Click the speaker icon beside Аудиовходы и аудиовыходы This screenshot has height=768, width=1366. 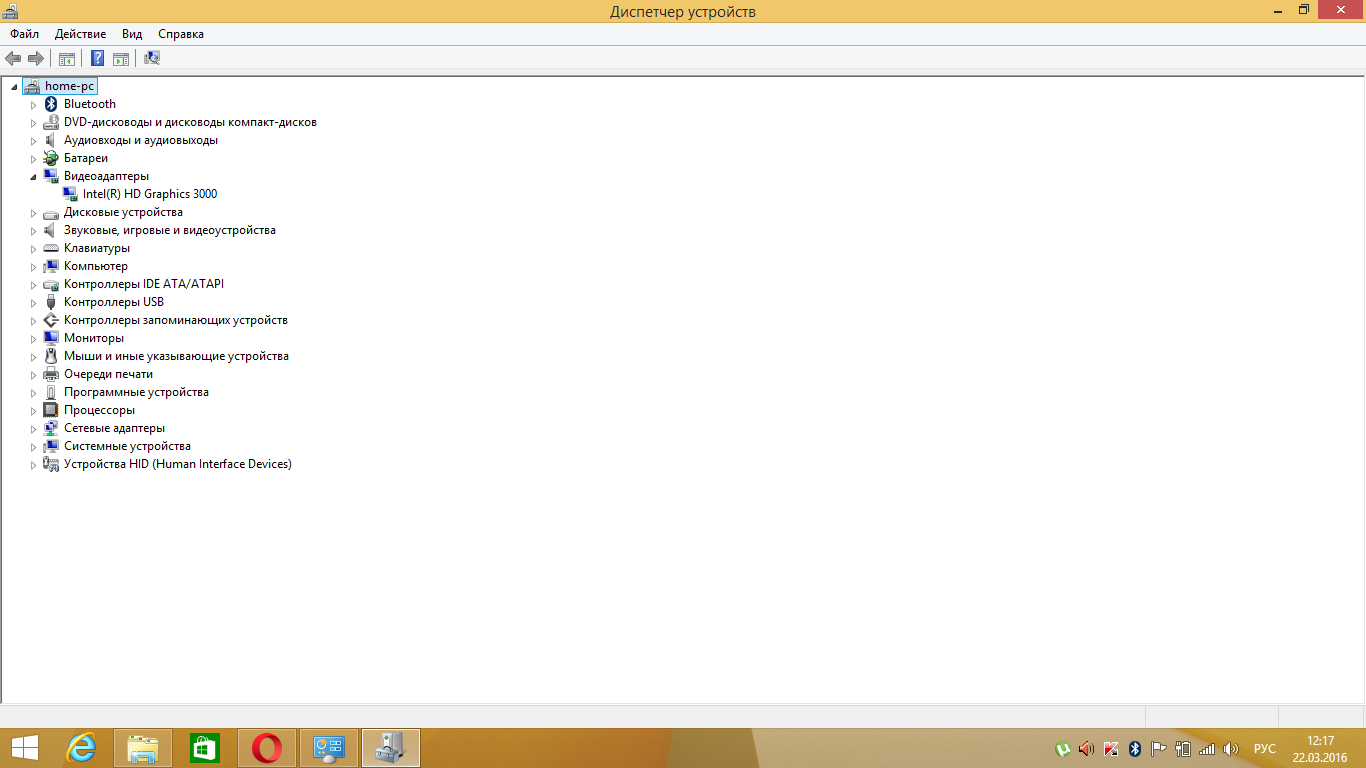(x=51, y=140)
